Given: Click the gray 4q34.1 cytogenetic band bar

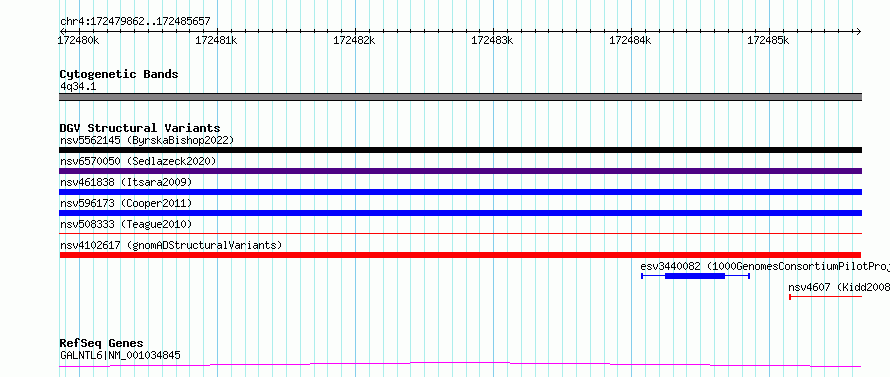Looking at the screenshot, I should [460, 97].
